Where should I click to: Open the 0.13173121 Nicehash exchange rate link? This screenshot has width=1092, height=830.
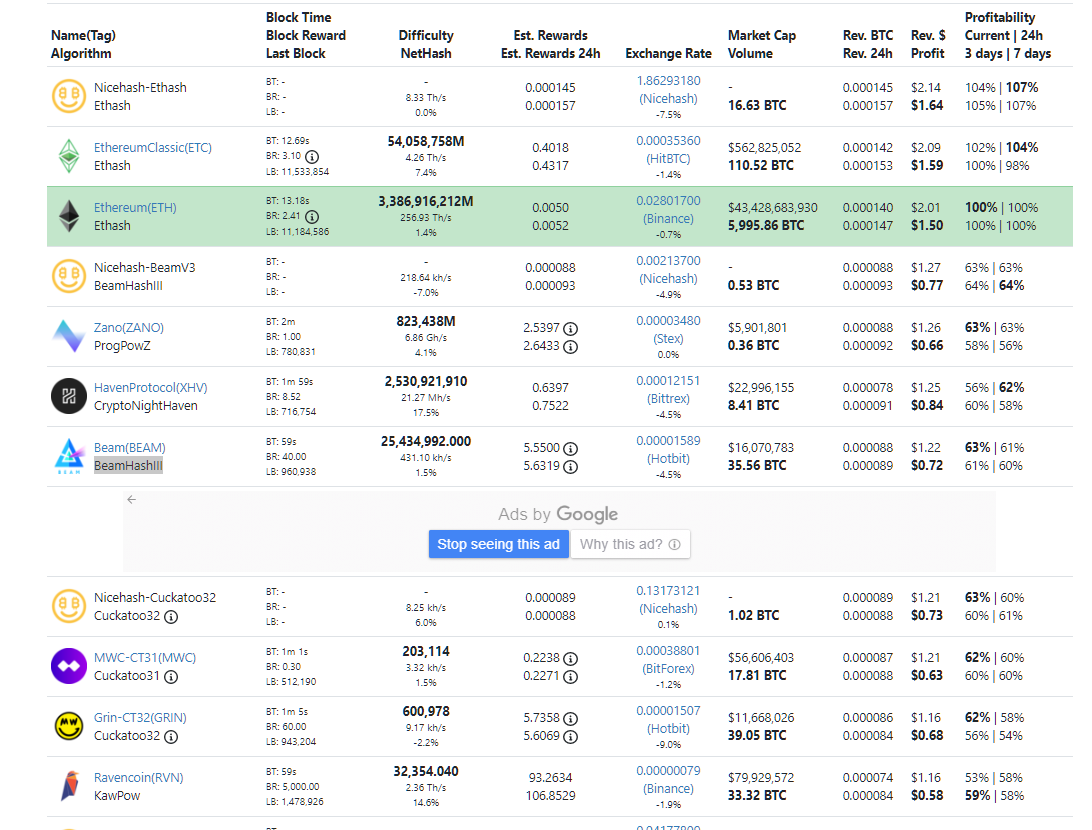coord(669,600)
